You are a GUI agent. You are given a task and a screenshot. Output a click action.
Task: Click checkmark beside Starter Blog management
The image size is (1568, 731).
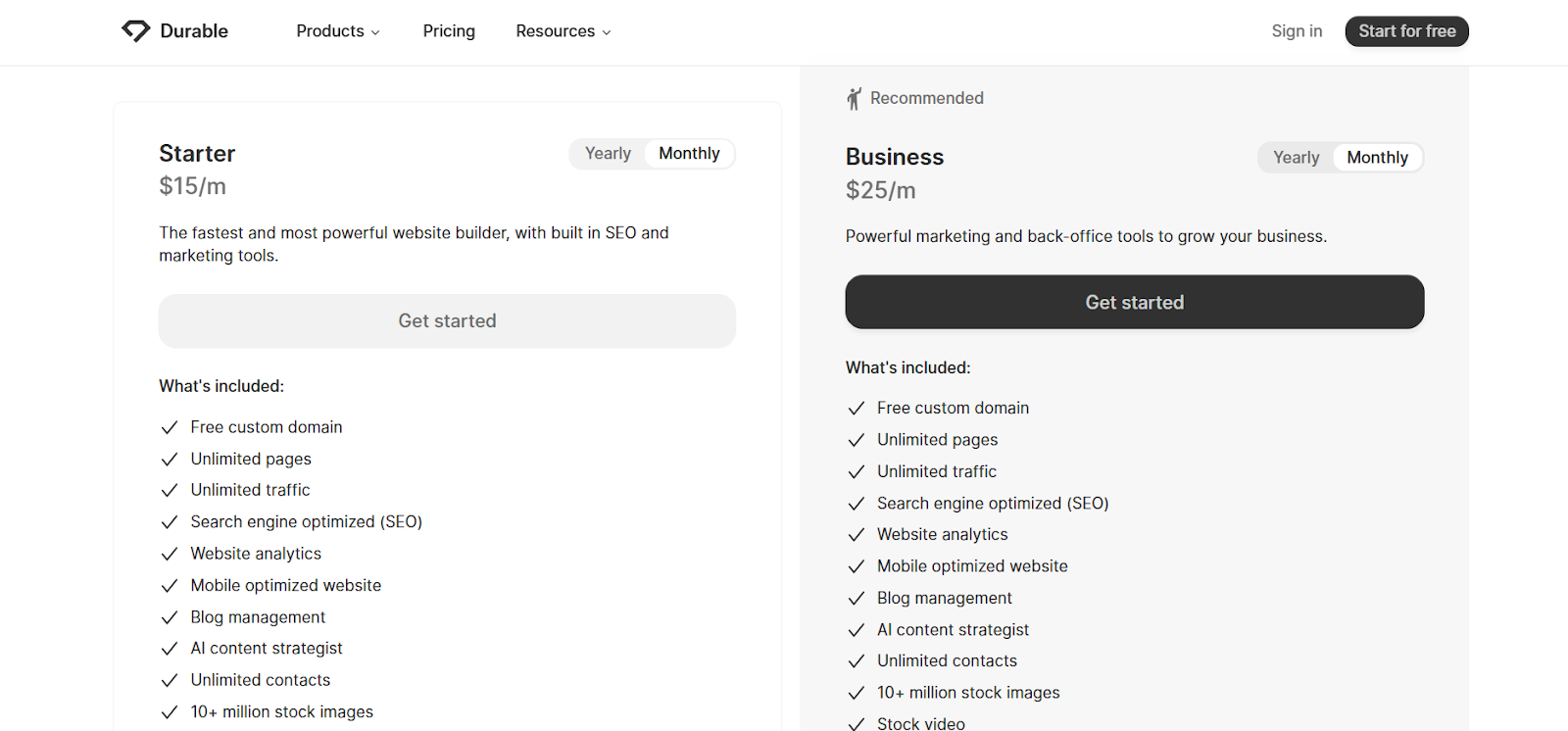coord(170,617)
